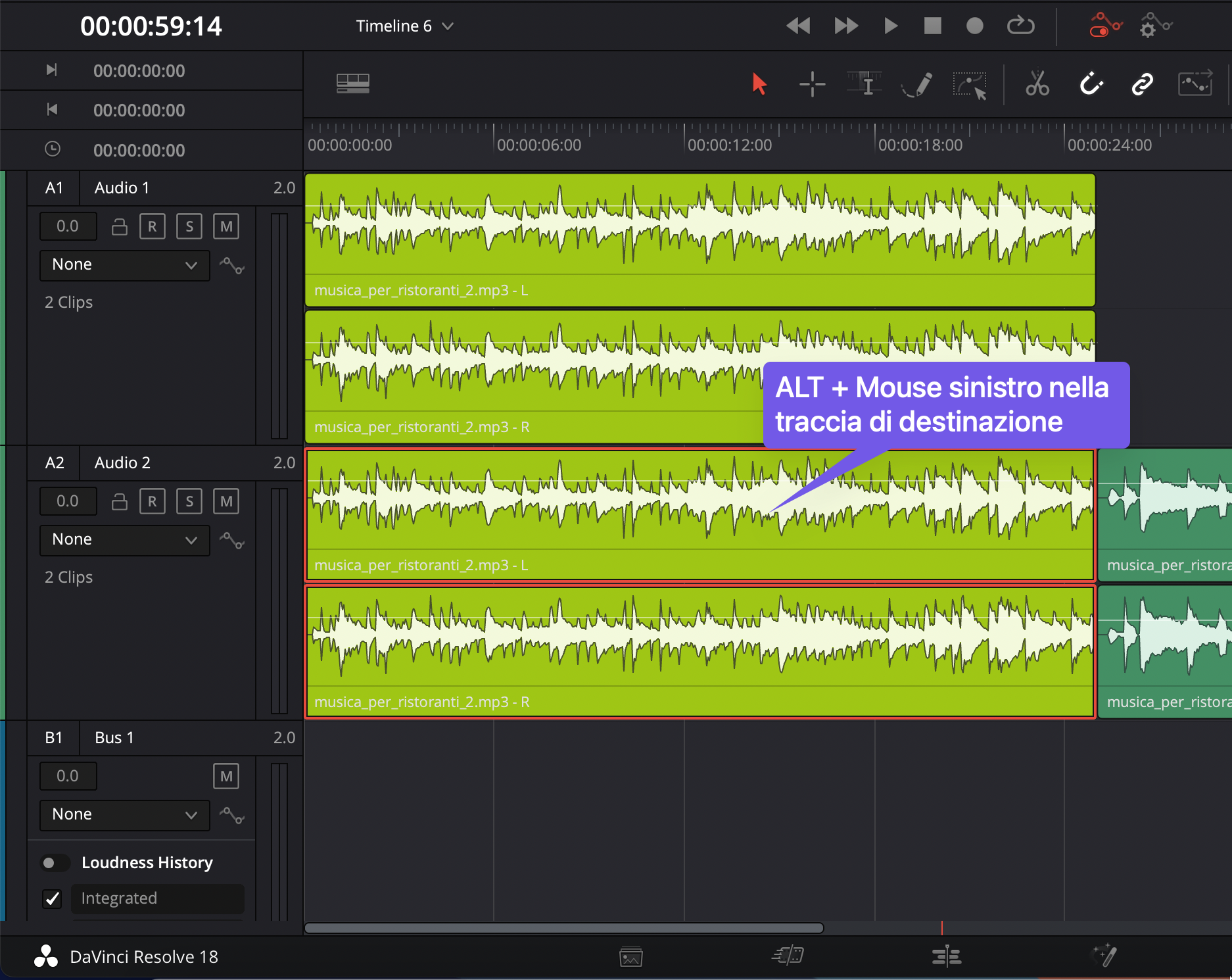Image resolution: width=1232 pixels, height=980 pixels.
Task: Select the range selection crosshair tool
Action: tap(813, 84)
